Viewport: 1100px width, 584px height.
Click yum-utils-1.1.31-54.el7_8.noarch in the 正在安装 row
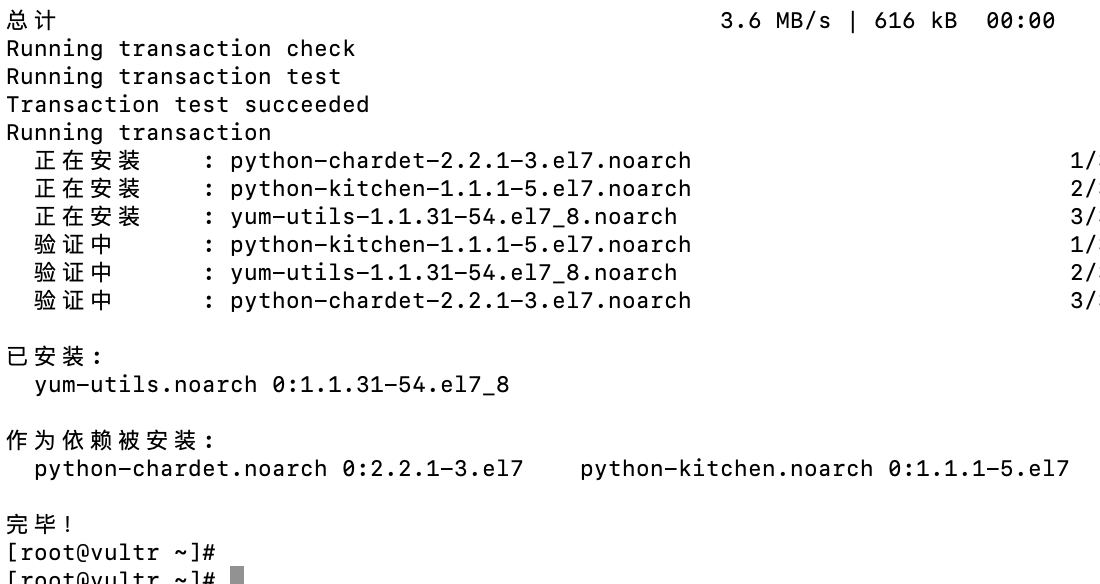[453, 217]
